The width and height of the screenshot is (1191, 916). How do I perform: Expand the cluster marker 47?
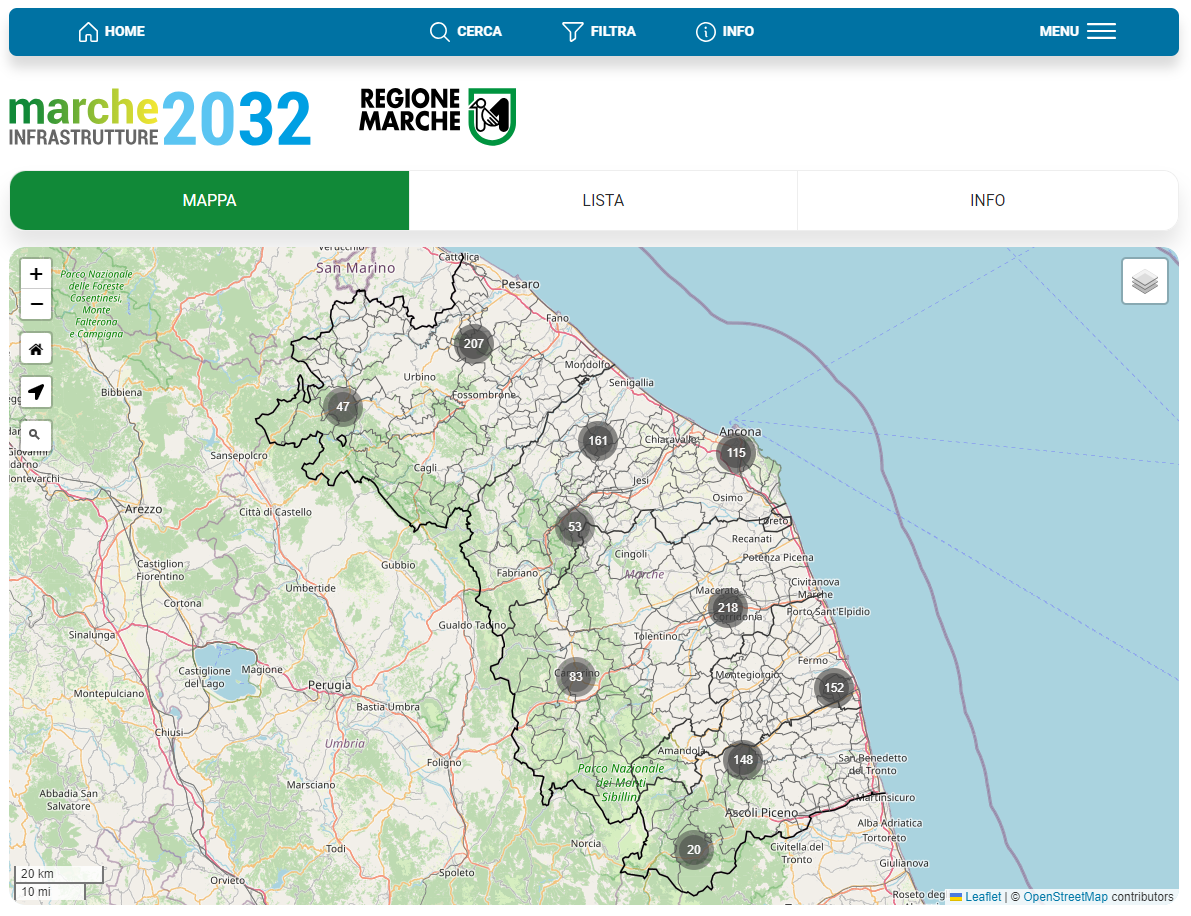[x=343, y=406]
